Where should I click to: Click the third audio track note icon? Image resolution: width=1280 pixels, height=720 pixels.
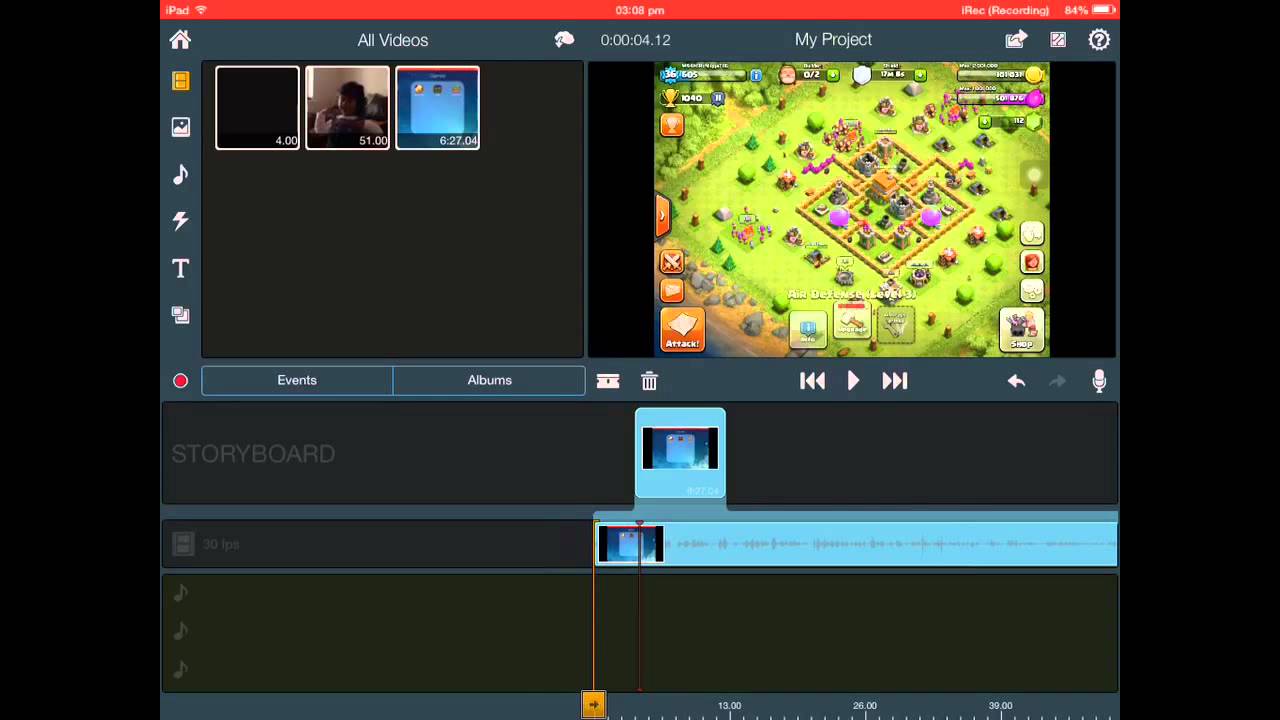(x=181, y=669)
